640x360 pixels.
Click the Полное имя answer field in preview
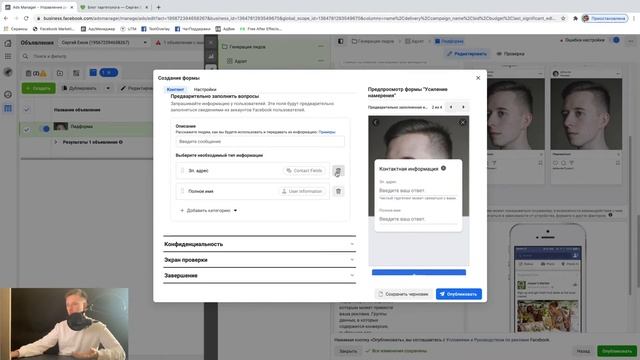tap(418, 219)
